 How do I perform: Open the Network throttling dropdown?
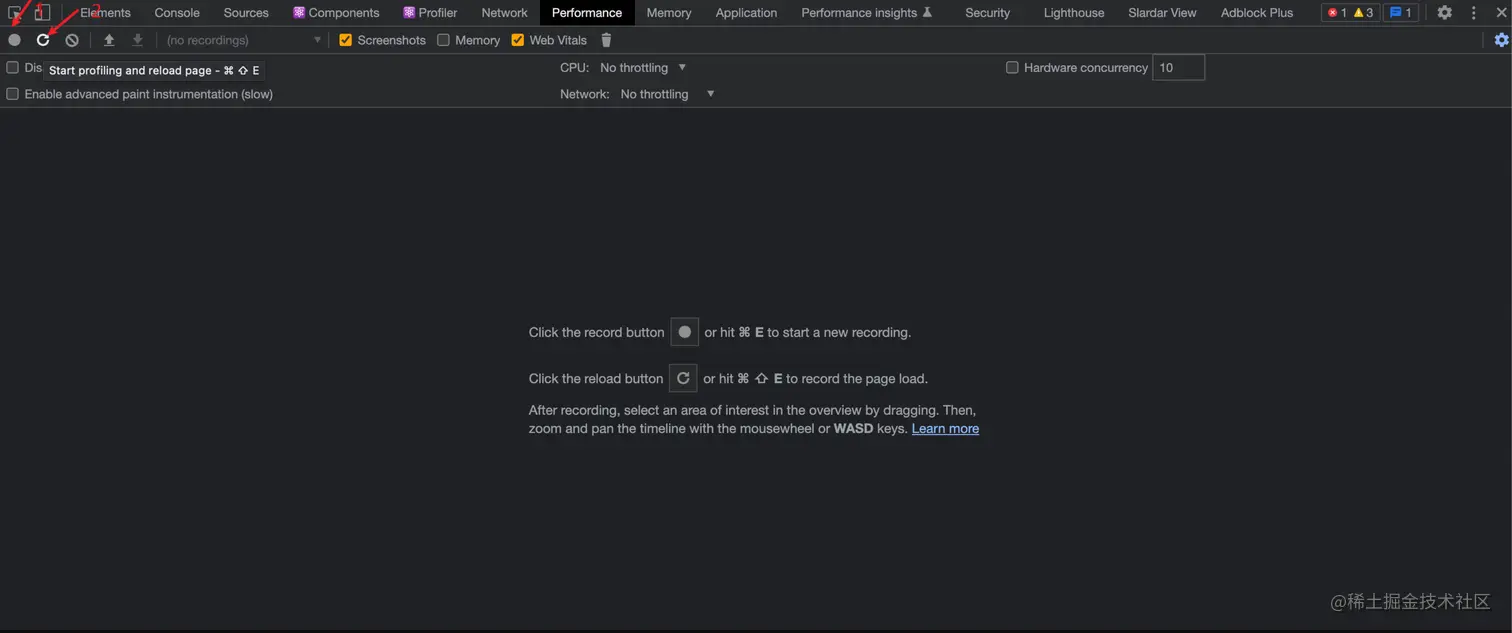point(667,94)
